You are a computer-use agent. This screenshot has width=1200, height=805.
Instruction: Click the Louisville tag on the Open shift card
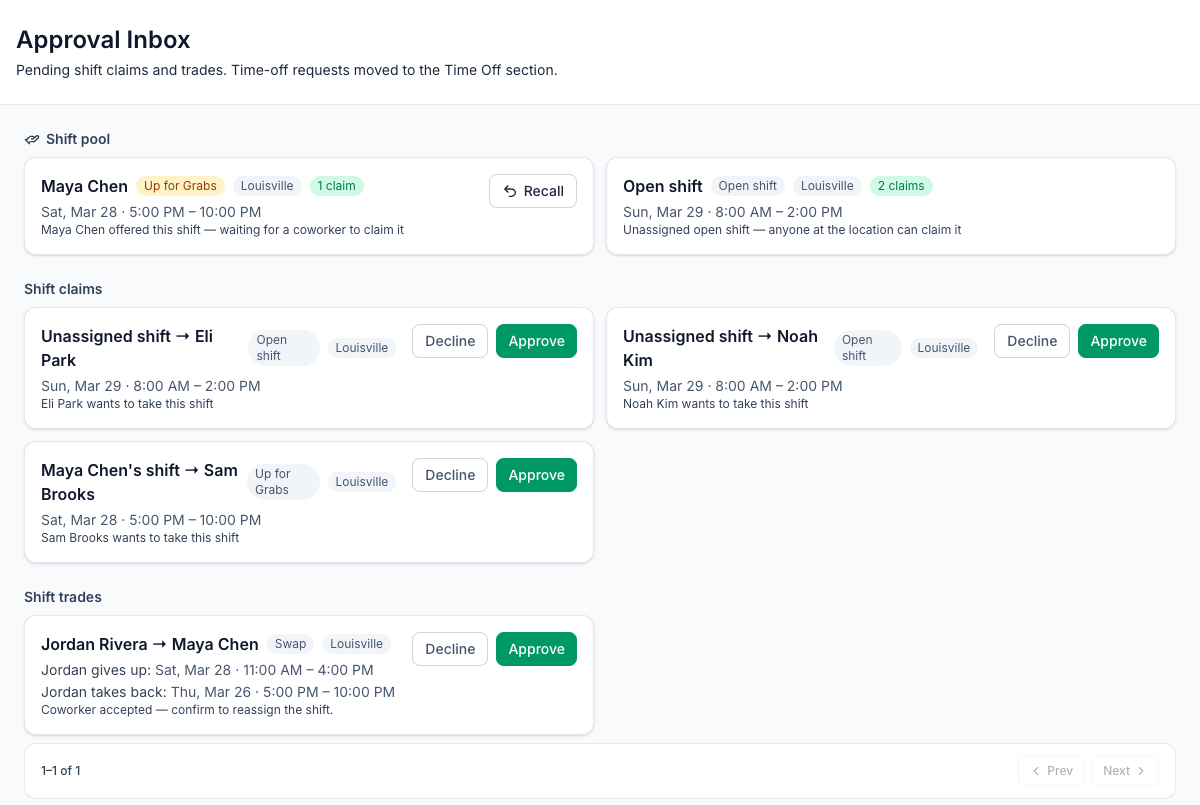(827, 186)
